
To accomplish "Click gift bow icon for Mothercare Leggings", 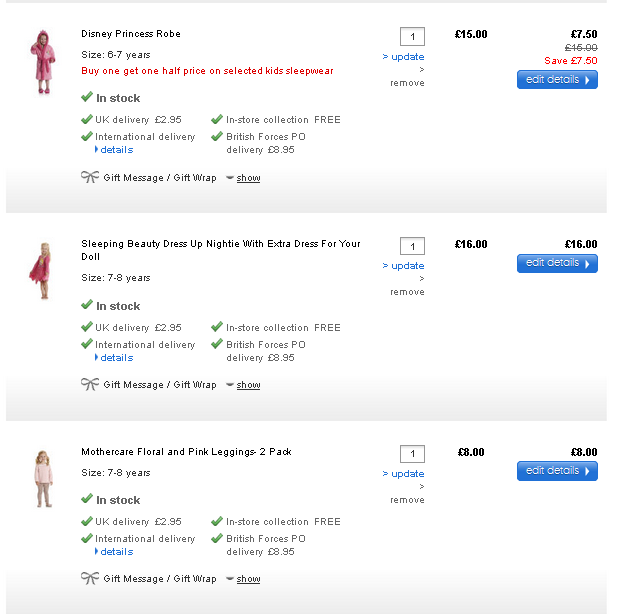I will click(x=90, y=578).
